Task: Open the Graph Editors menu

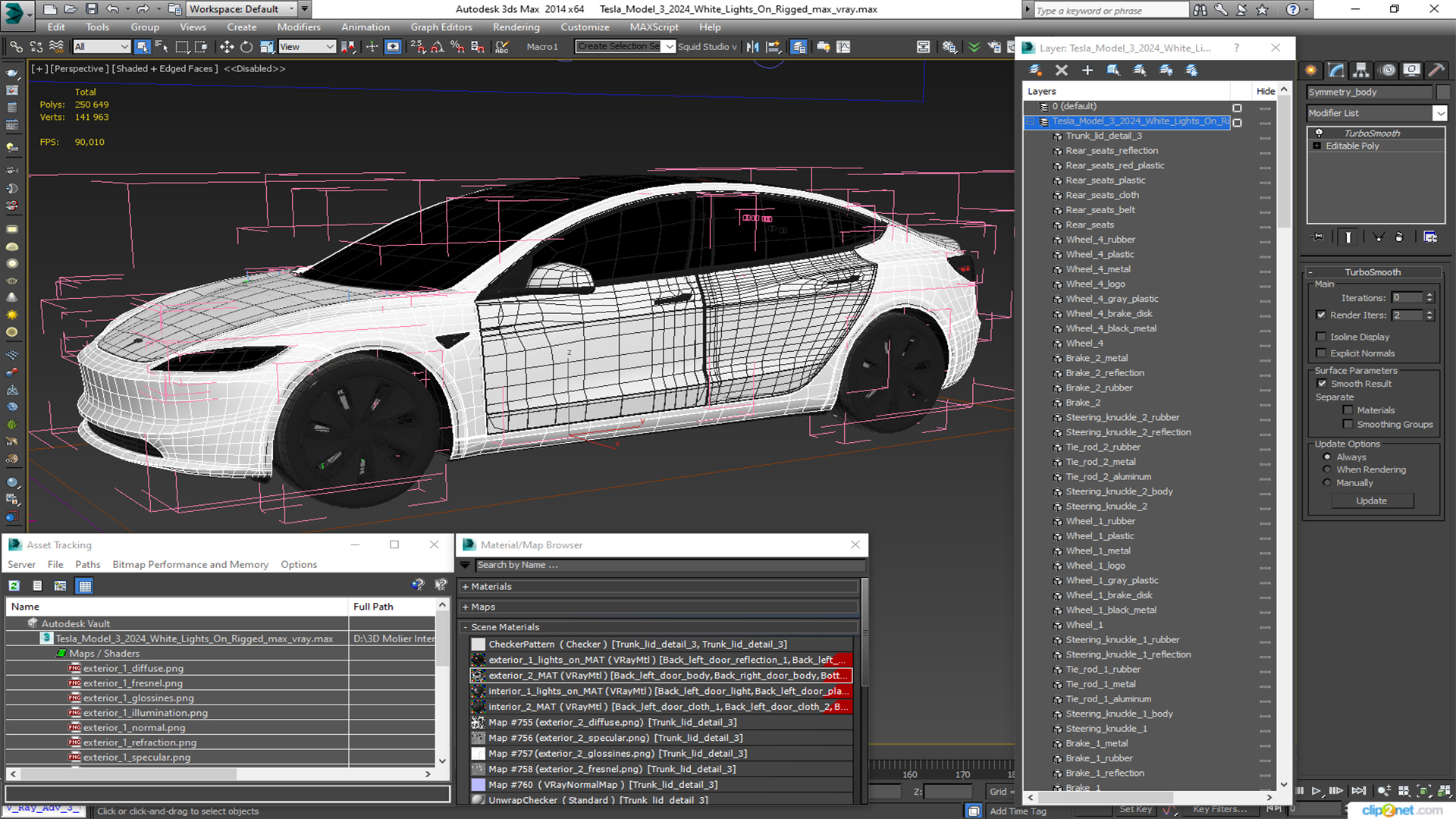Action: pyautogui.click(x=441, y=27)
